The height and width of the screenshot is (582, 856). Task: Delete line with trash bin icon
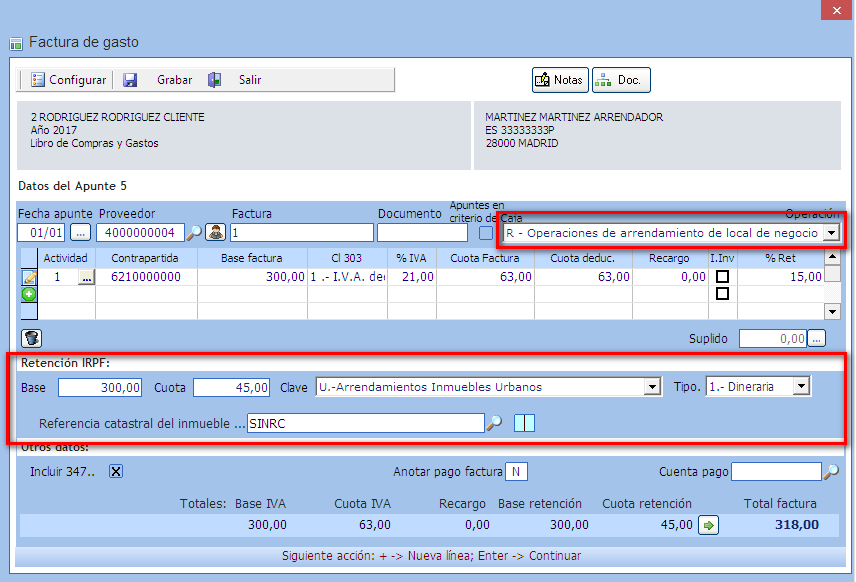click(32, 338)
